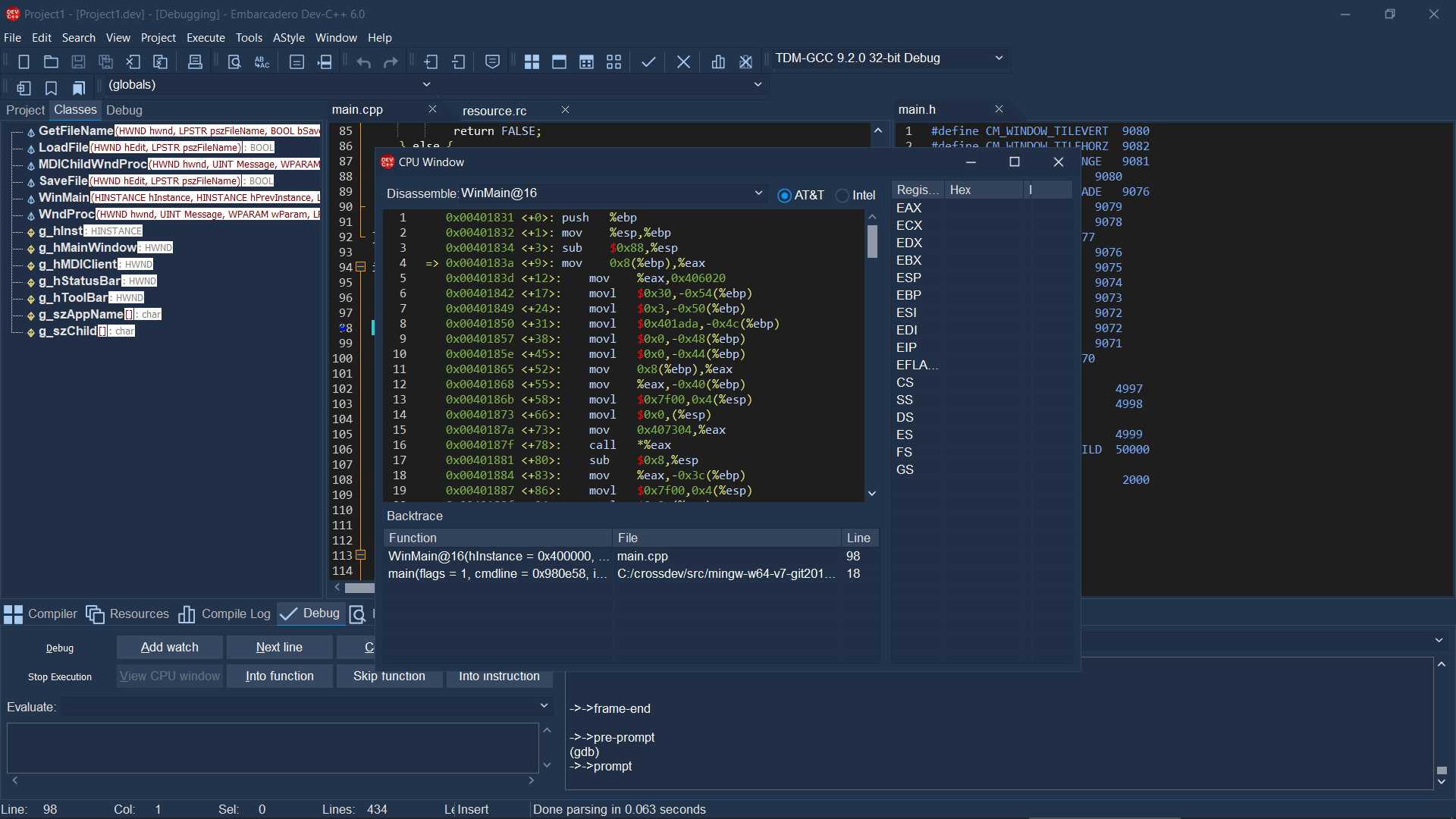Expand the Disassemble function dropdown

click(758, 193)
